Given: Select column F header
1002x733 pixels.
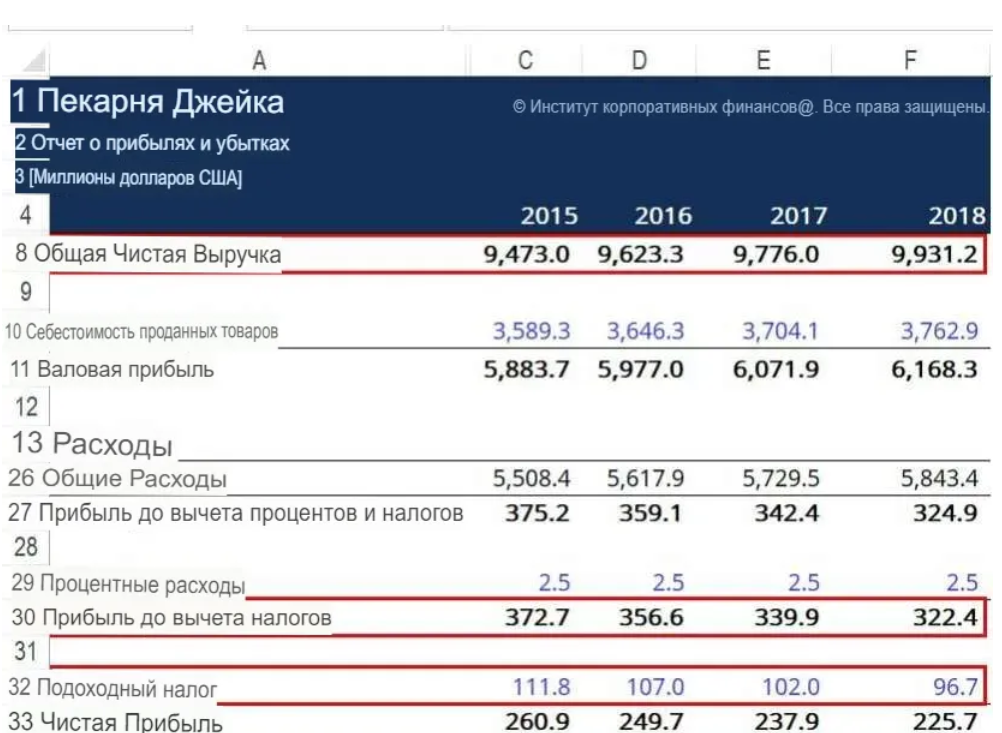Looking at the screenshot, I should (x=910, y=61).
